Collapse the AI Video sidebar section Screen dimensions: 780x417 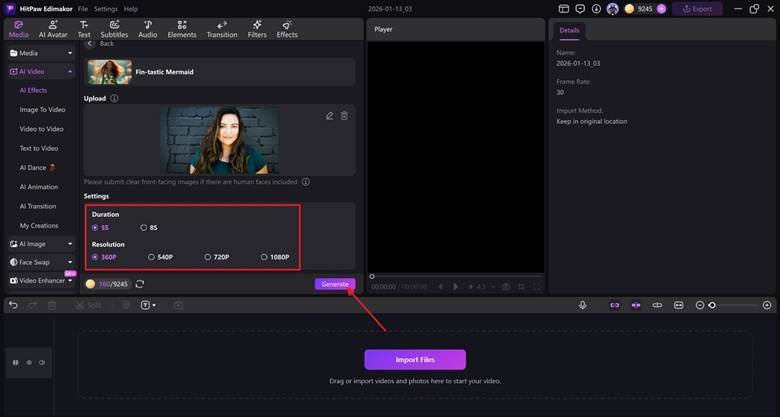[x=41, y=72]
